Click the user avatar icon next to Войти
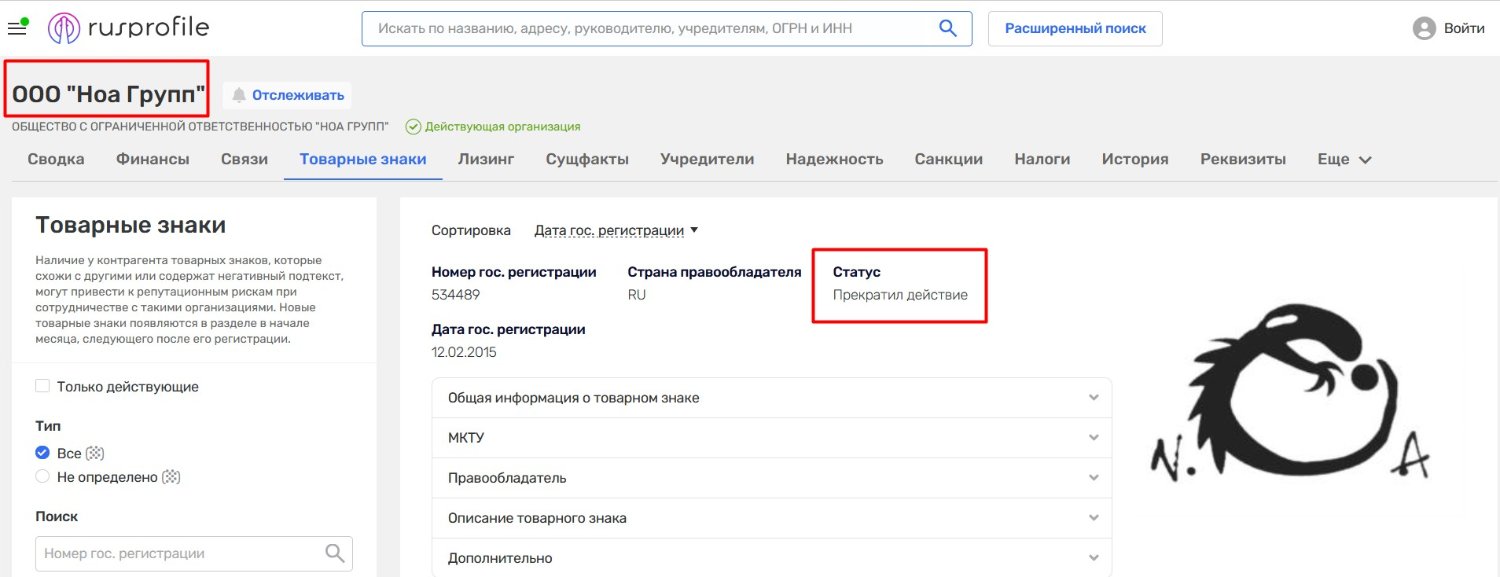This screenshot has height=577, width=1500. [x=1424, y=29]
